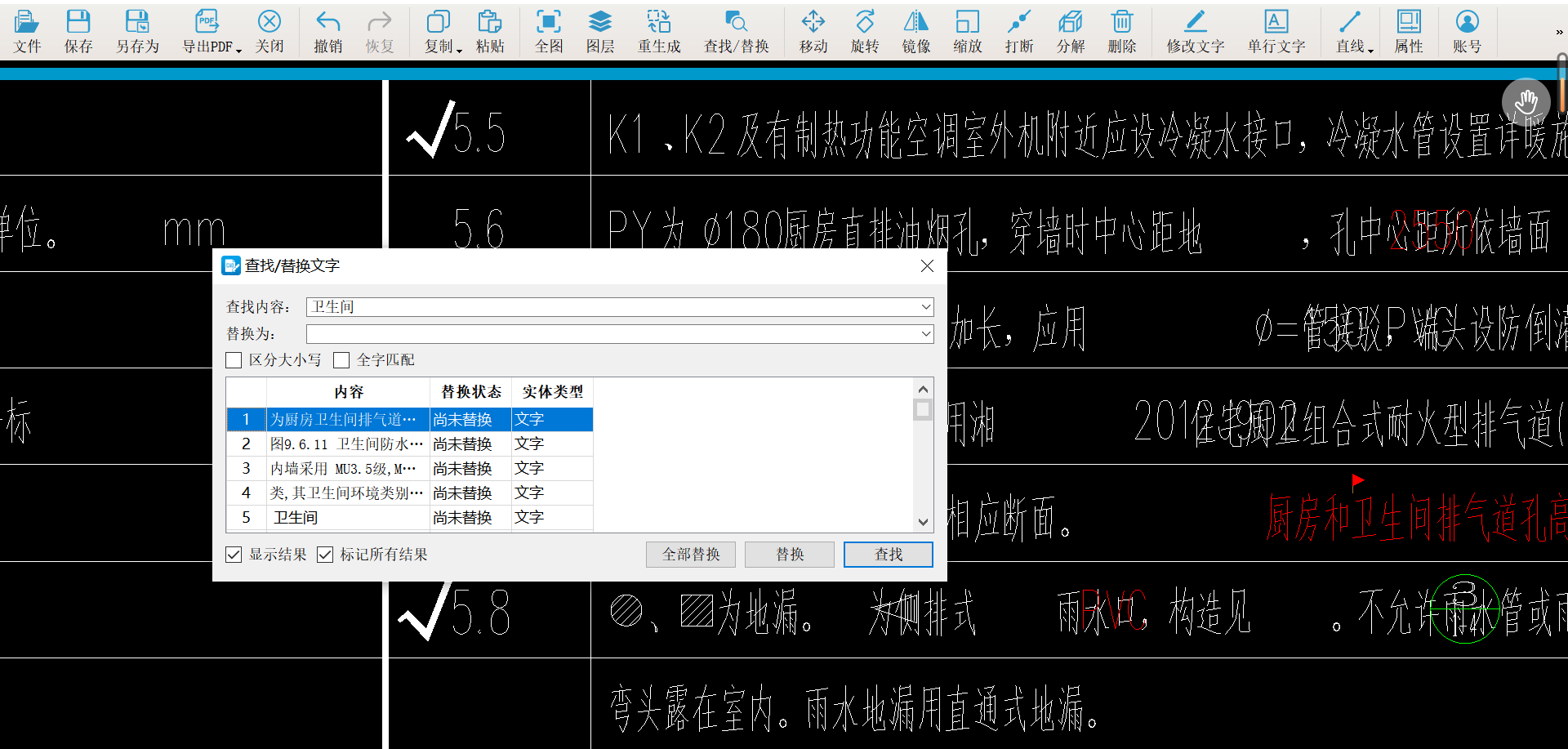Click the results list scrollbar thumb
1568x749 pixels.
point(923,409)
